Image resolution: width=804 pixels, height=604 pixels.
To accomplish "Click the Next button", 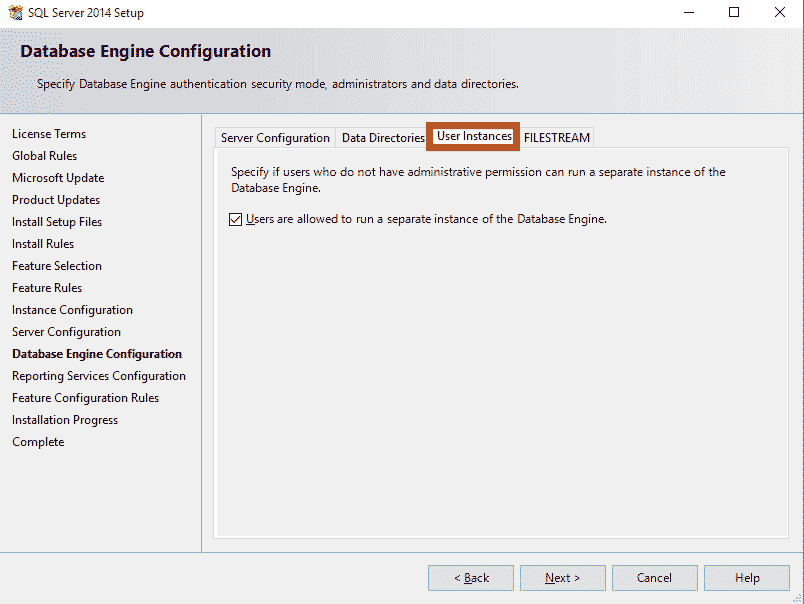I will click(x=562, y=577).
